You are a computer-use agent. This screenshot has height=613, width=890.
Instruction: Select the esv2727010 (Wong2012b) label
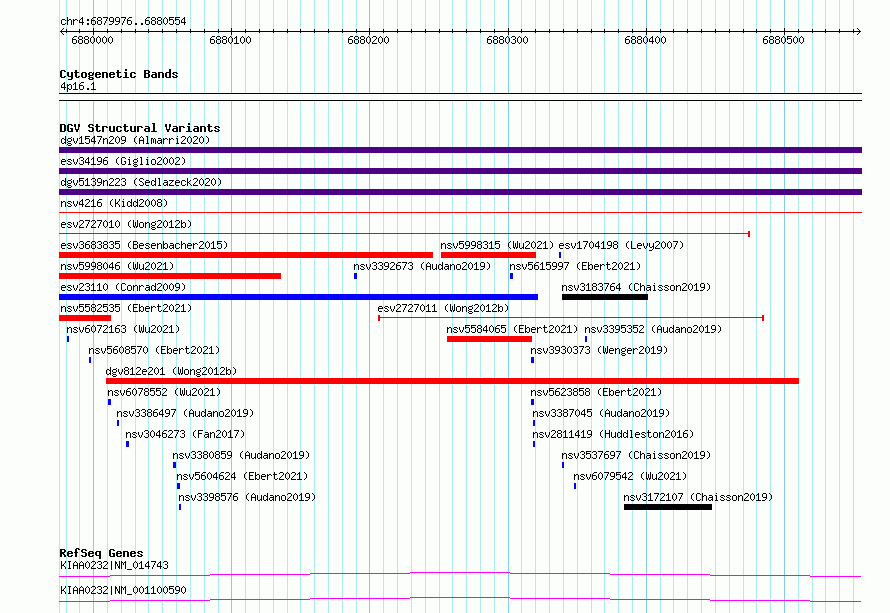pyautogui.click(x=126, y=224)
